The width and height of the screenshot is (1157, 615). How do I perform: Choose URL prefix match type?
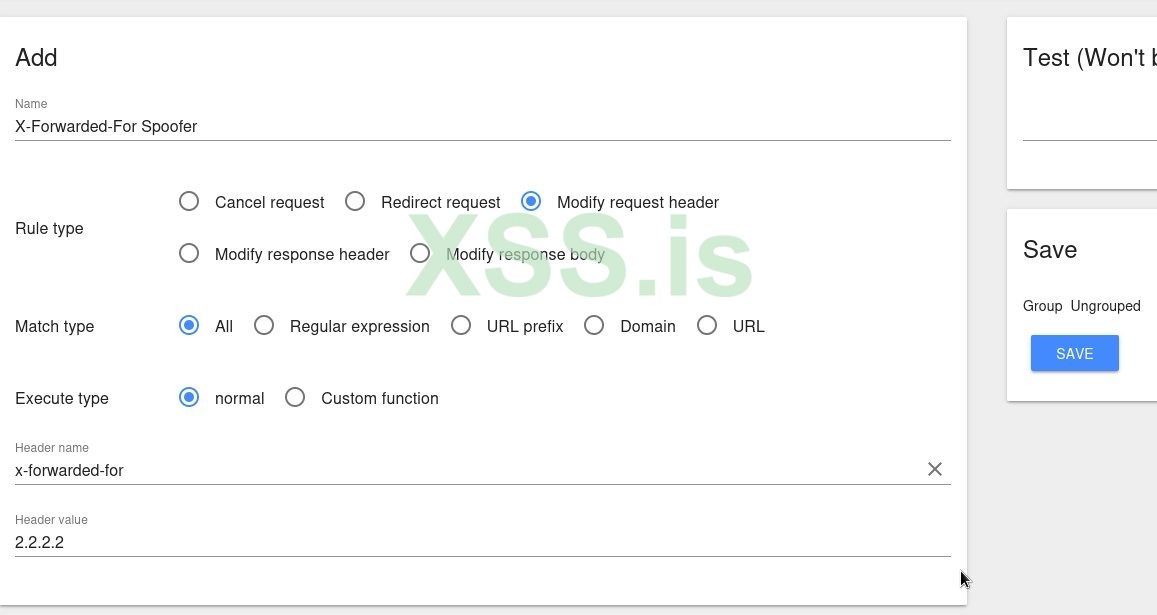pyautogui.click(x=461, y=326)
